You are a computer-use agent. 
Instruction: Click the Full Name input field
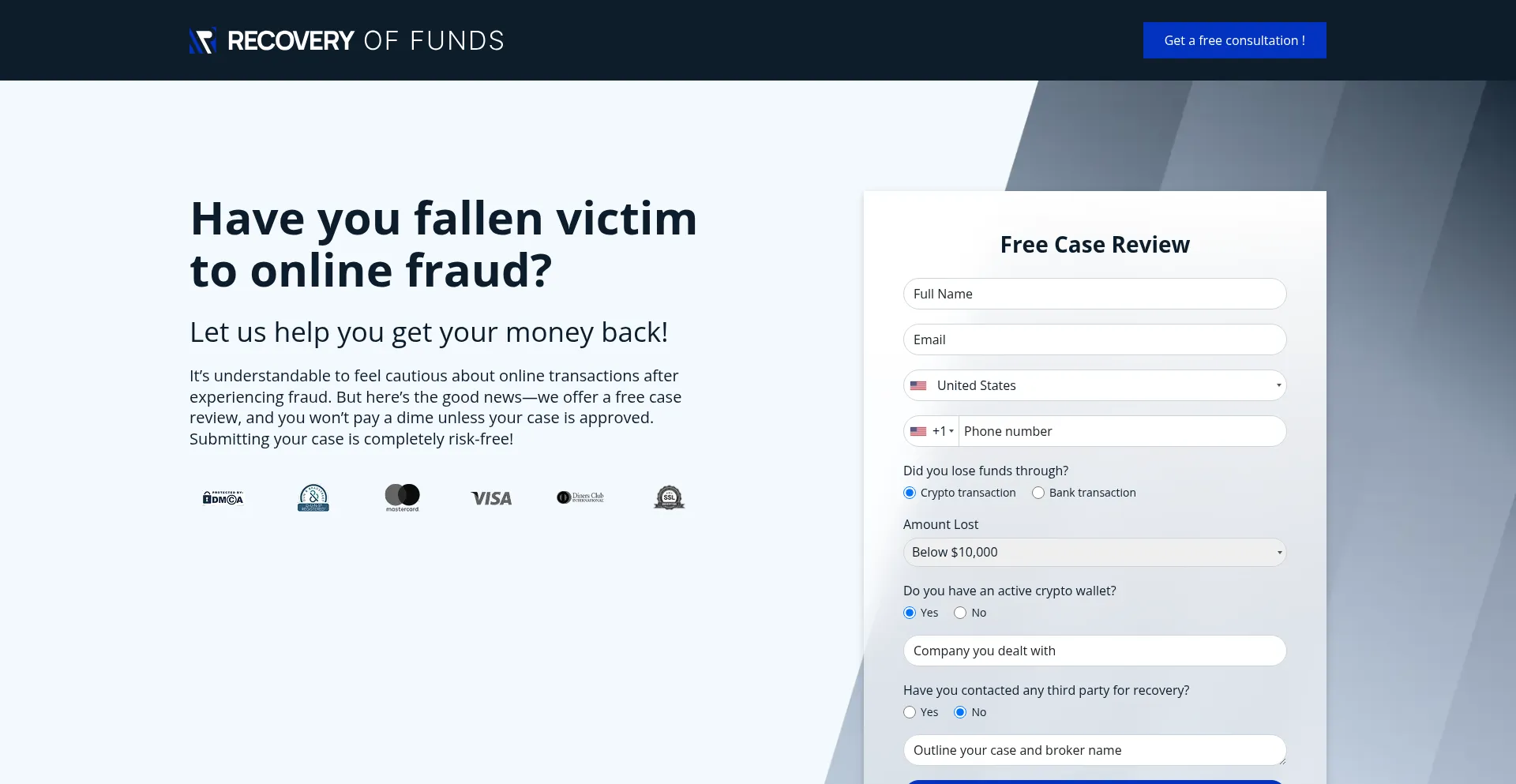pos(1094,294)
